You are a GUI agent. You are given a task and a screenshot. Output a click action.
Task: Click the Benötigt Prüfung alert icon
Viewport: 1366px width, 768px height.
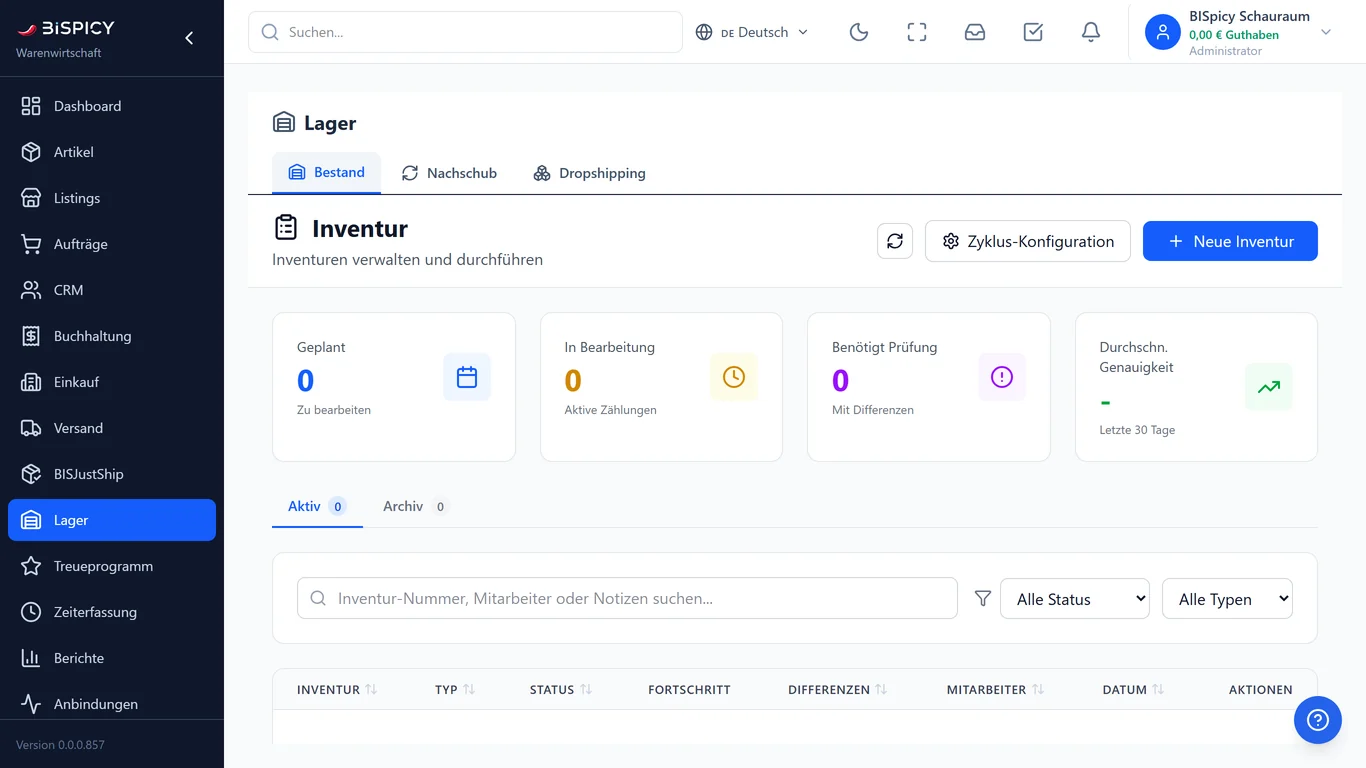(x=1002, y=377)
